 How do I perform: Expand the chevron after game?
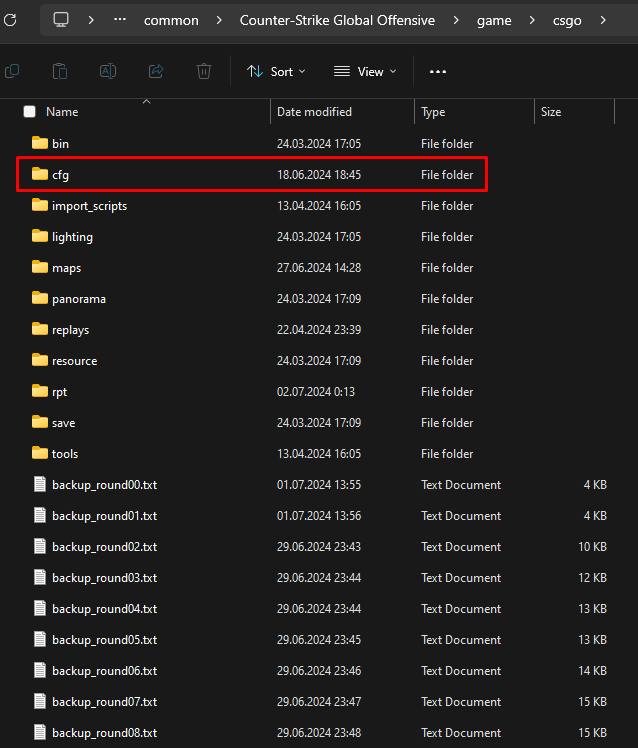pos(532,20)
